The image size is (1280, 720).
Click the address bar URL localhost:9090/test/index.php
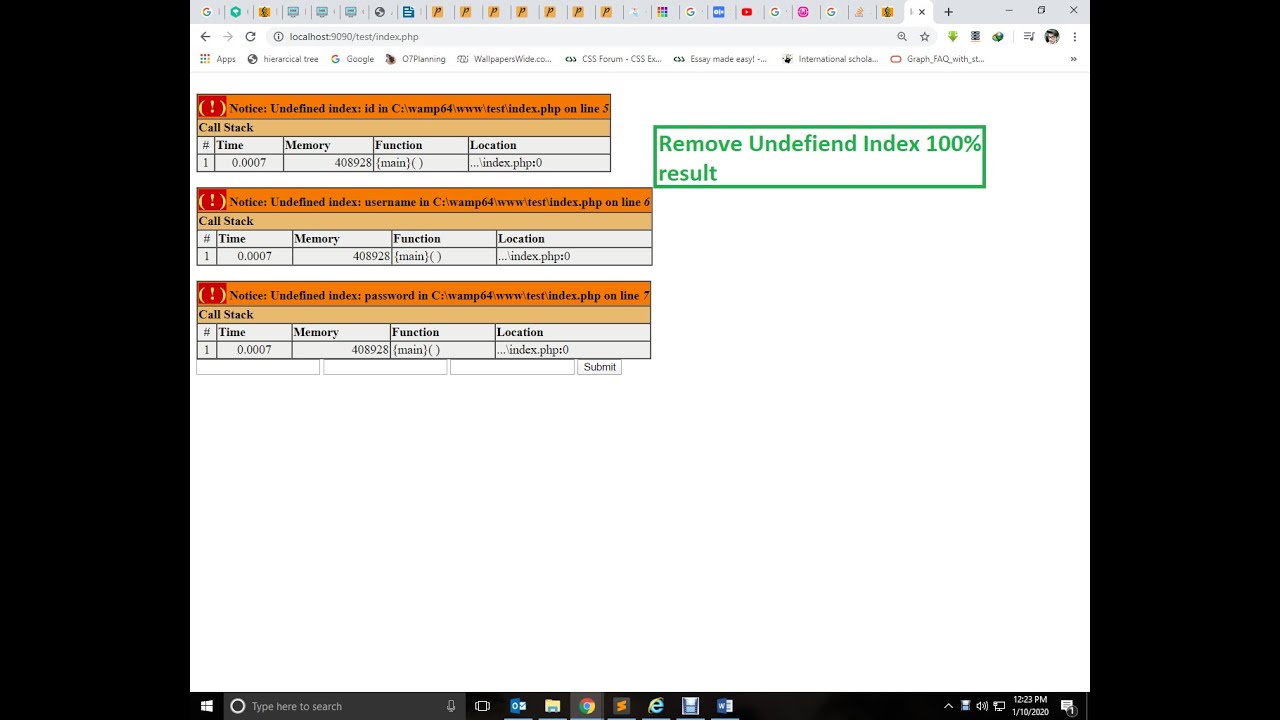[x=354, y=36]
